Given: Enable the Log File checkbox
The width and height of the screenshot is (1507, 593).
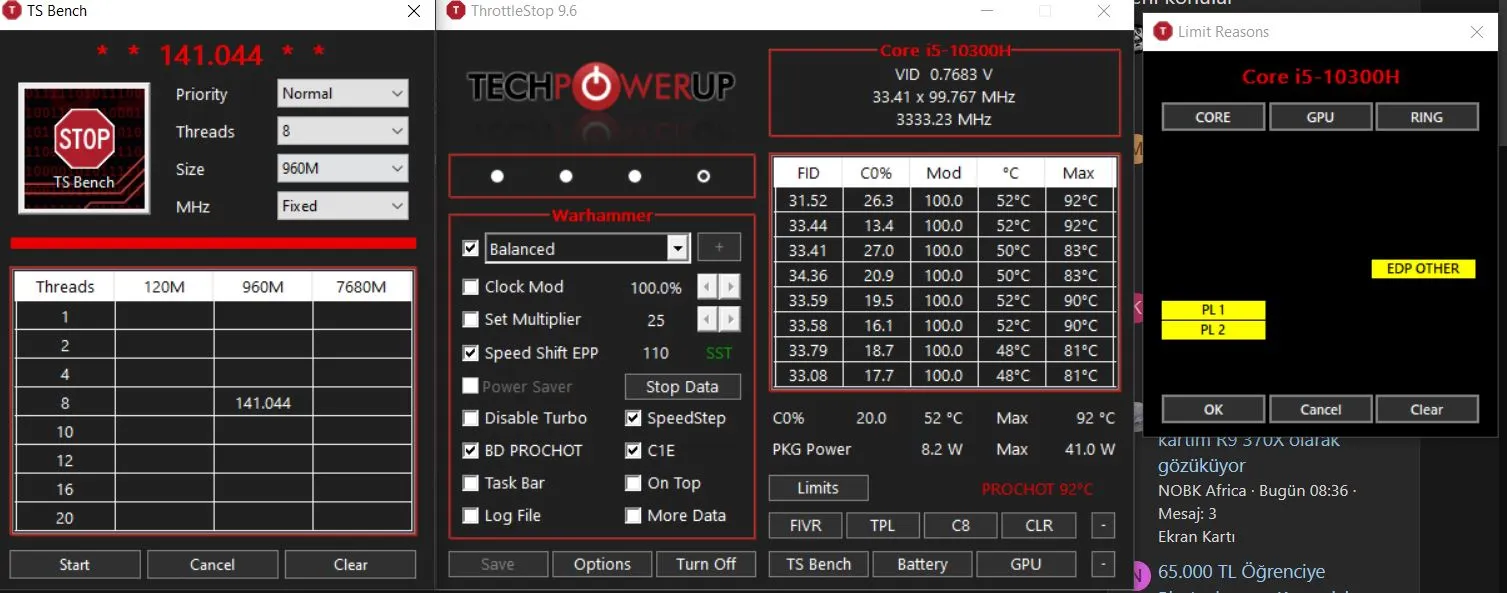Looking at the screenshot, I should tap(471, 516).
